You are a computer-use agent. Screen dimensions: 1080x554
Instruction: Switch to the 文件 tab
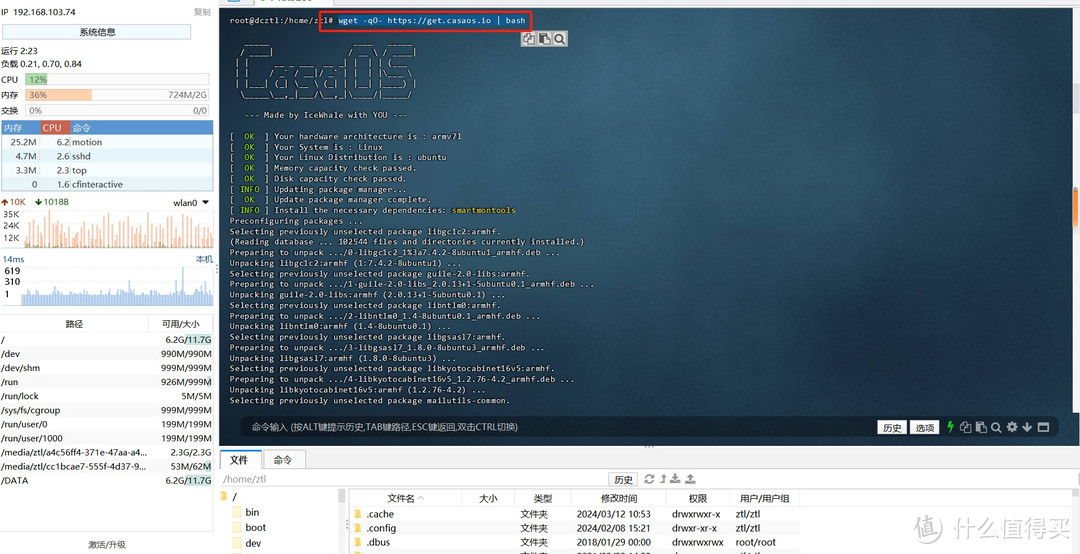[x=240, y=460]
